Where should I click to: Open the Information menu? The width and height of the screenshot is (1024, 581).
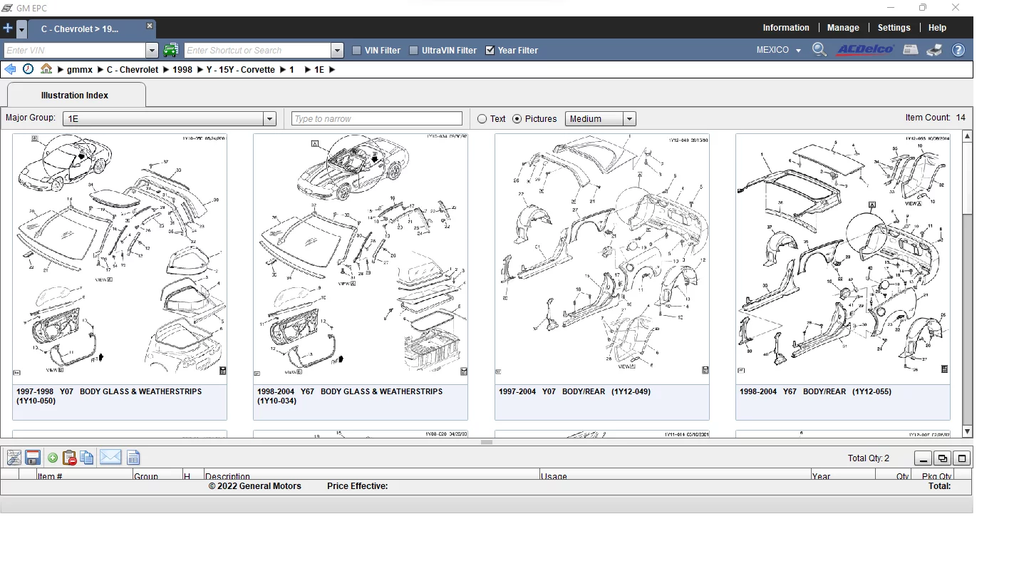(x=785, y=28)
